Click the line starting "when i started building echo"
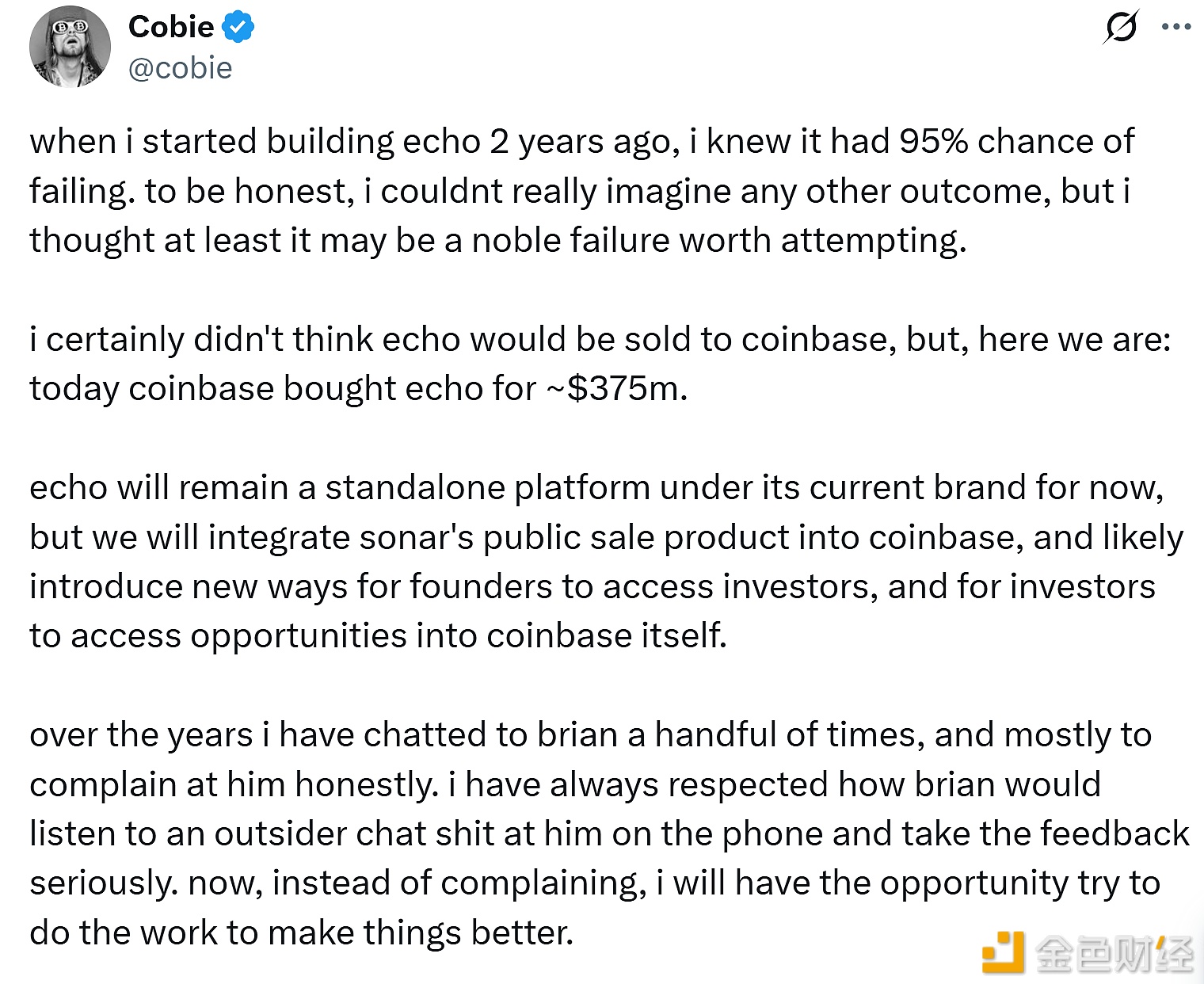The image size is (1204, 984). tap(581, 142)
